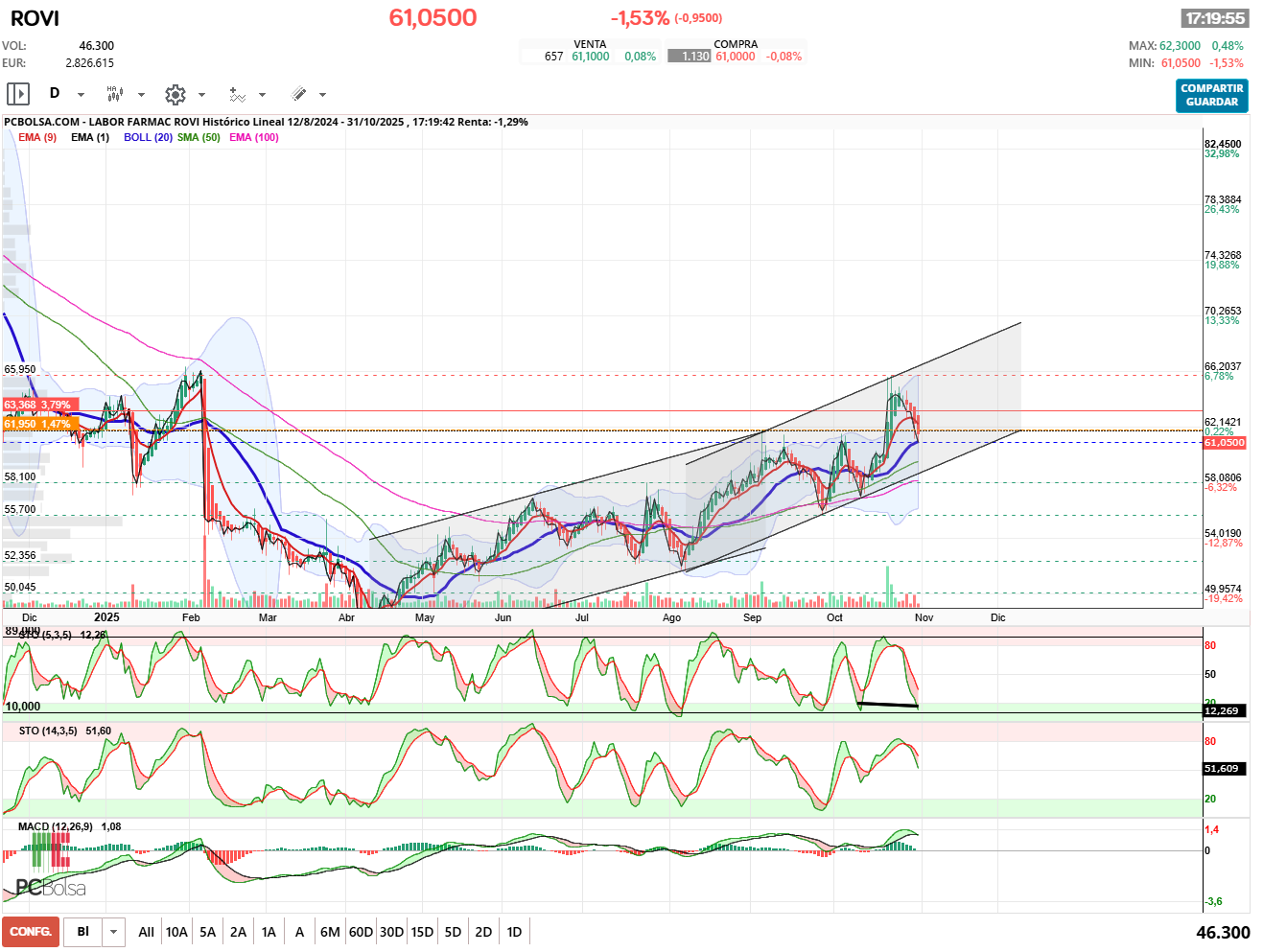Toggle the EMA (9) indicator label
This screenshot has height=952, width=1263.
37,137
